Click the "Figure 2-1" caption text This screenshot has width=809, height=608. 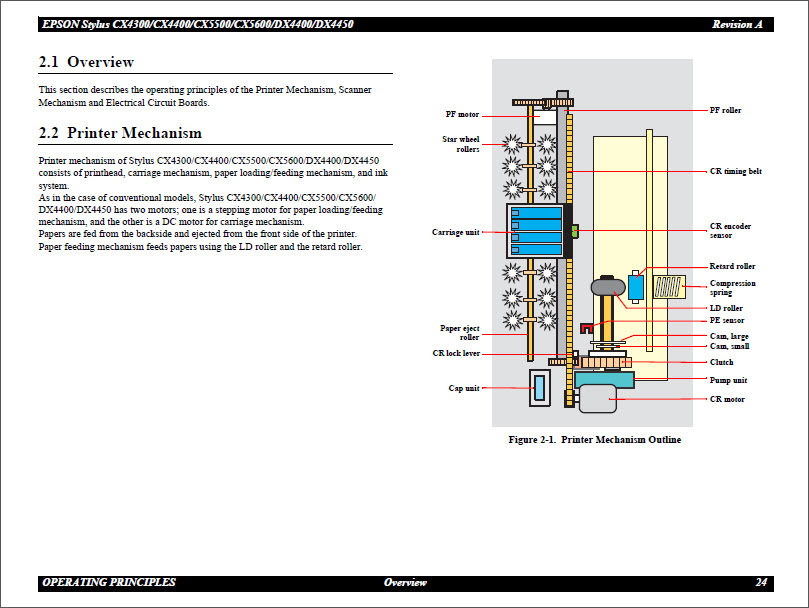[x=594, y=440]
